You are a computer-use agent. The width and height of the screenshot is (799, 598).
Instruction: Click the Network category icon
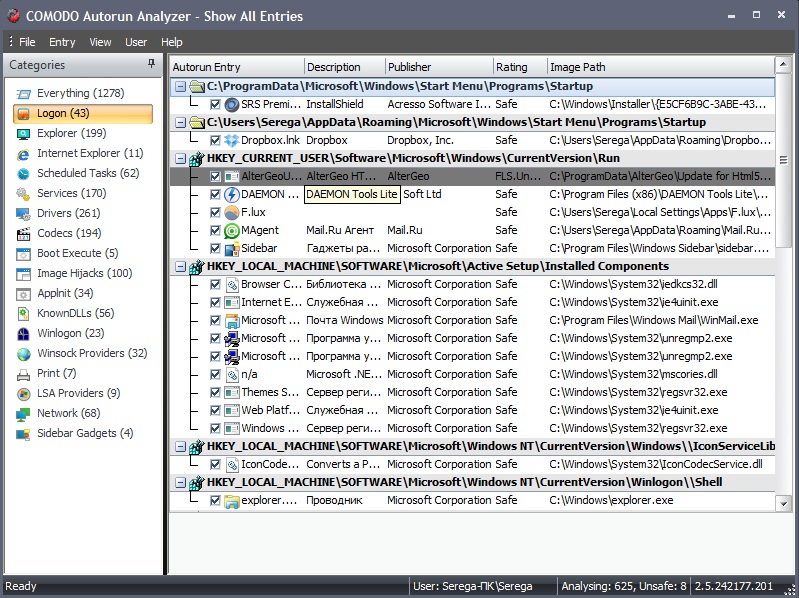pyautogui.click(x=23, y=414)
